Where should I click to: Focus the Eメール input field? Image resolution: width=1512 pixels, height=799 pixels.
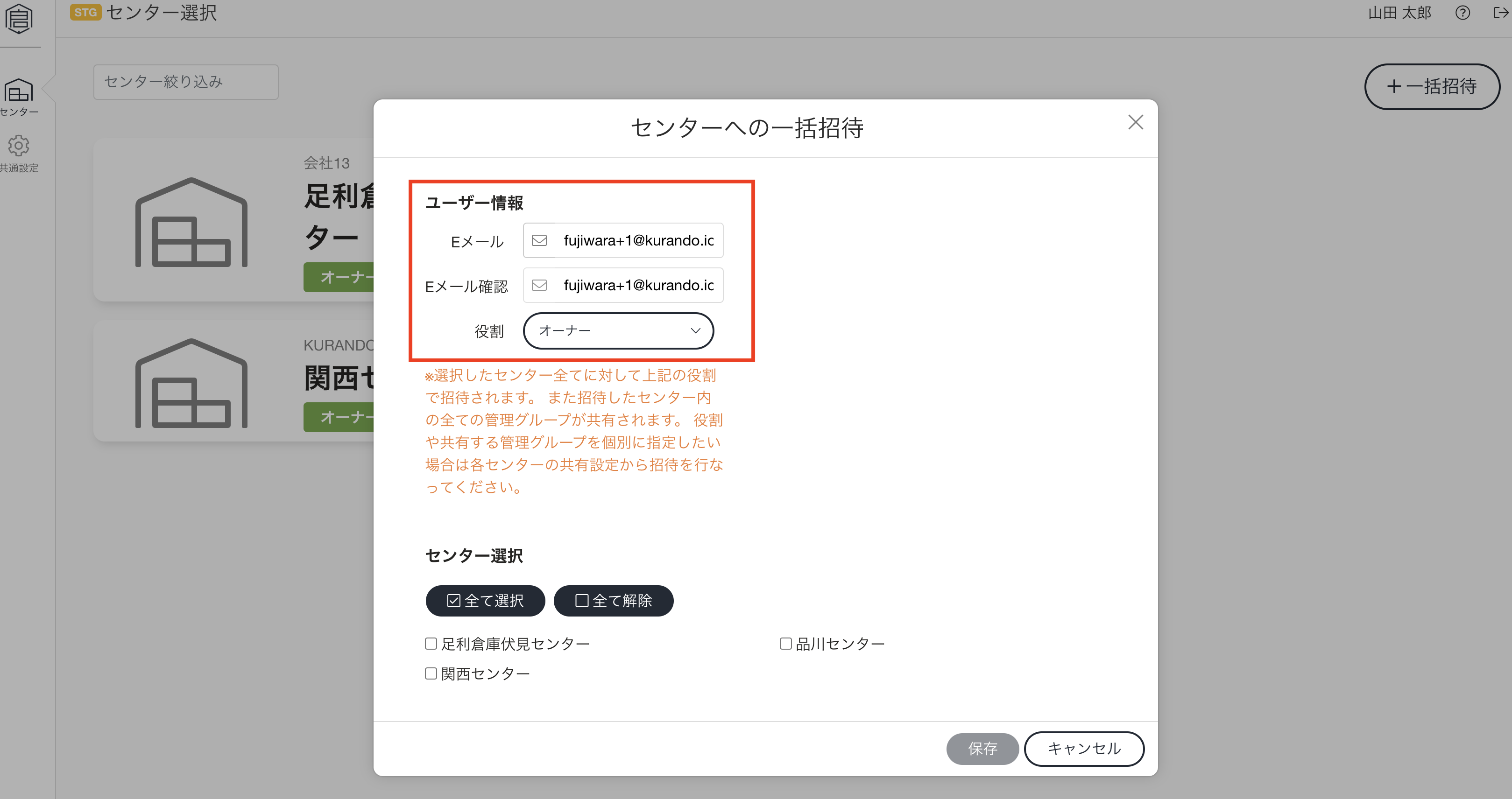[623, 240]
